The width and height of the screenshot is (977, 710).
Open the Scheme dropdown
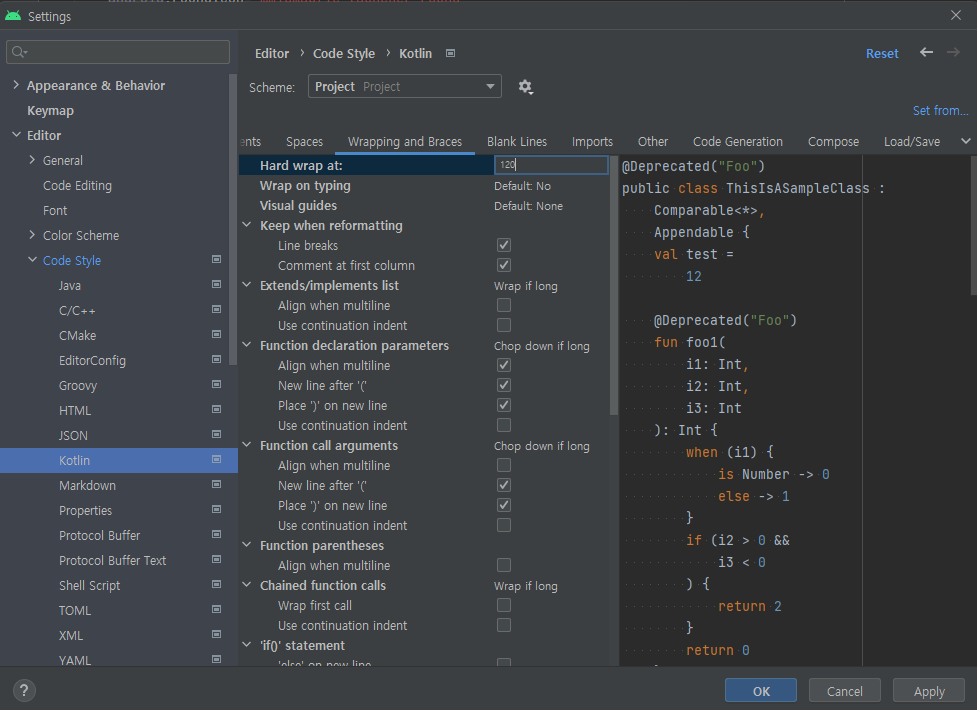point(404,87)
